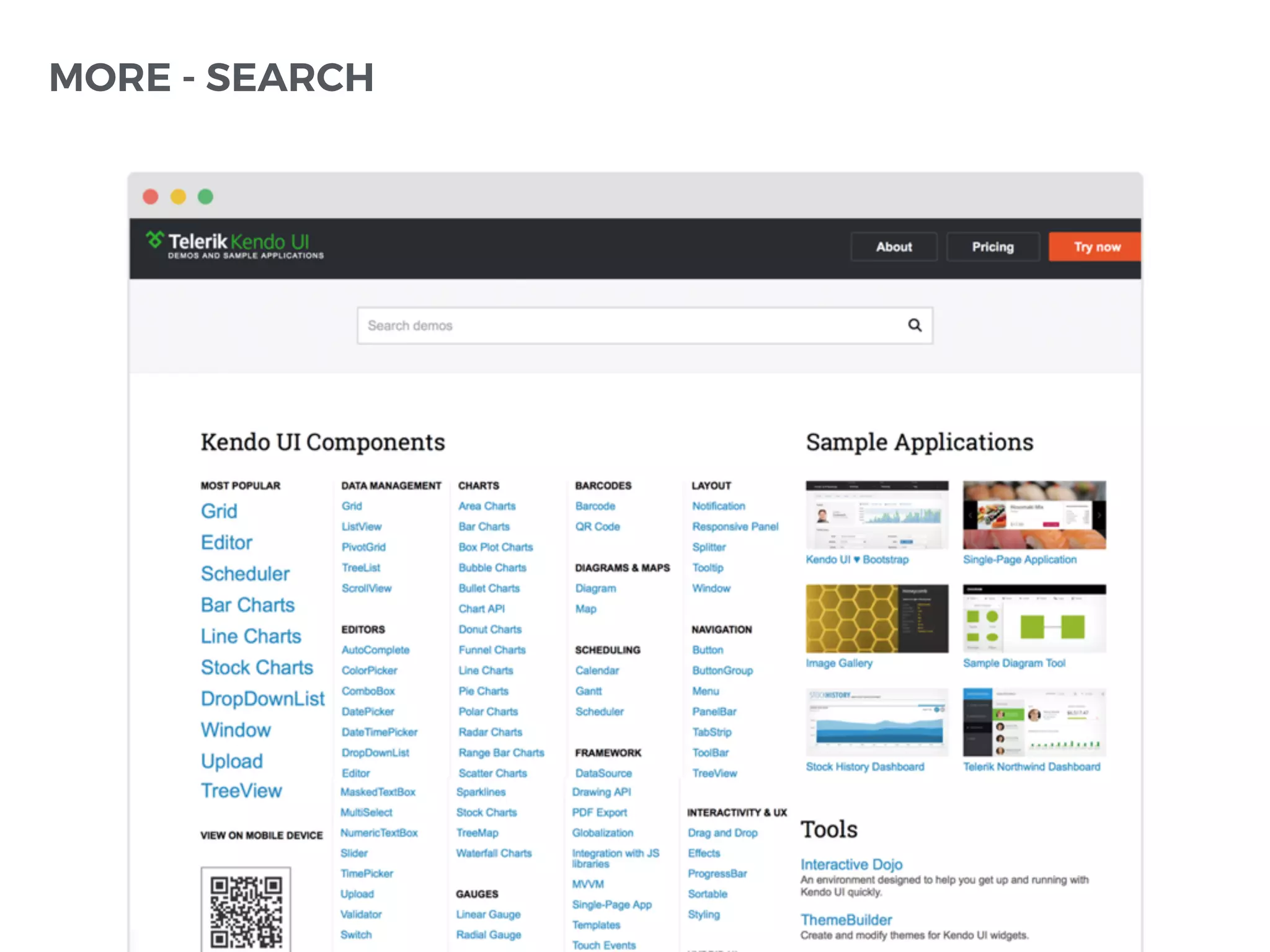Open the ThemeBuilder tool

coord(846,920)
